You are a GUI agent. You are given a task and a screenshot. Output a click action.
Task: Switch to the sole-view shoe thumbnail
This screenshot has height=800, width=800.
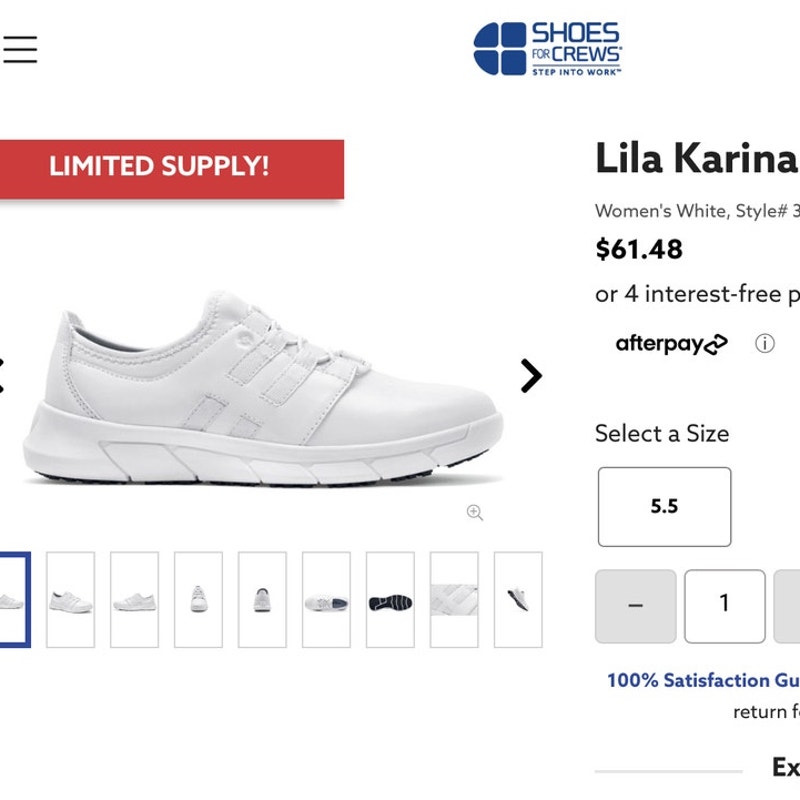(393, 594)
